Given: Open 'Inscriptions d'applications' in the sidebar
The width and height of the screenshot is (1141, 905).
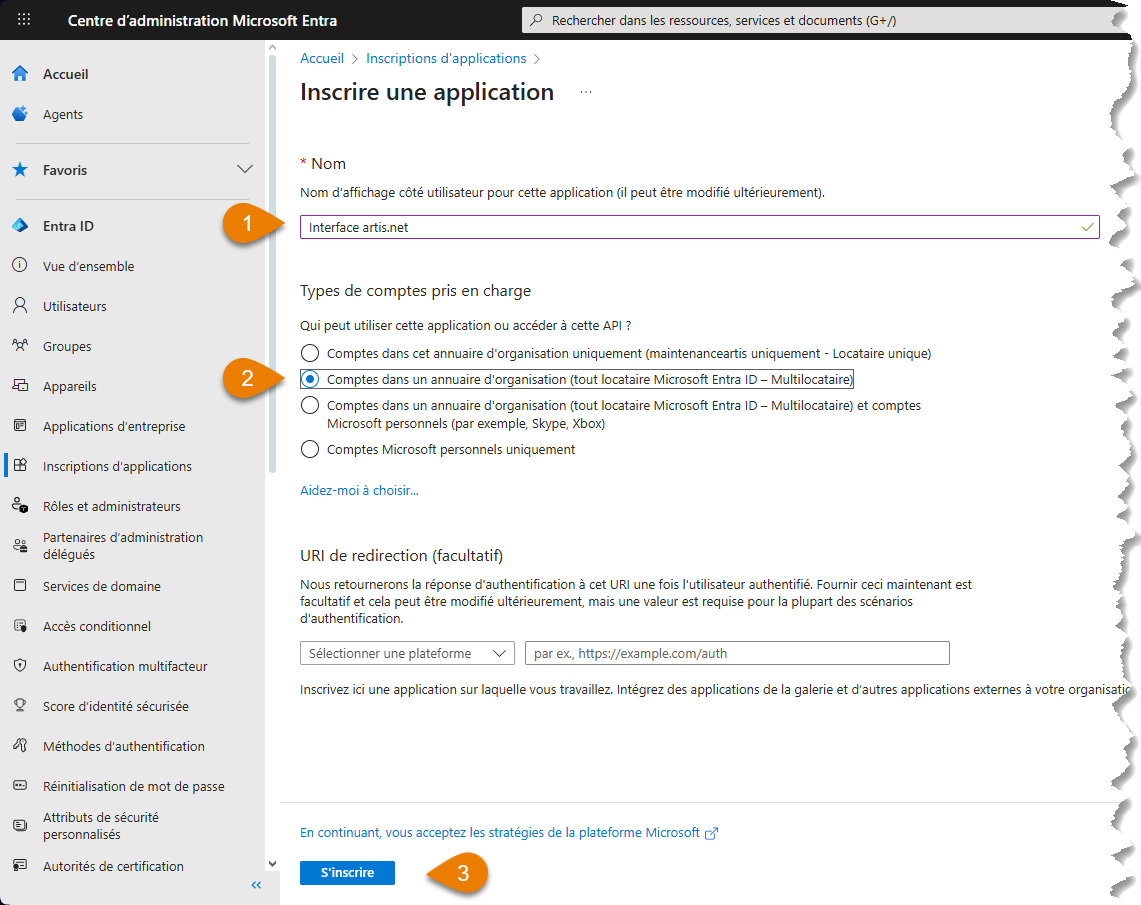Looking at the screenshot, I should 117,466.
